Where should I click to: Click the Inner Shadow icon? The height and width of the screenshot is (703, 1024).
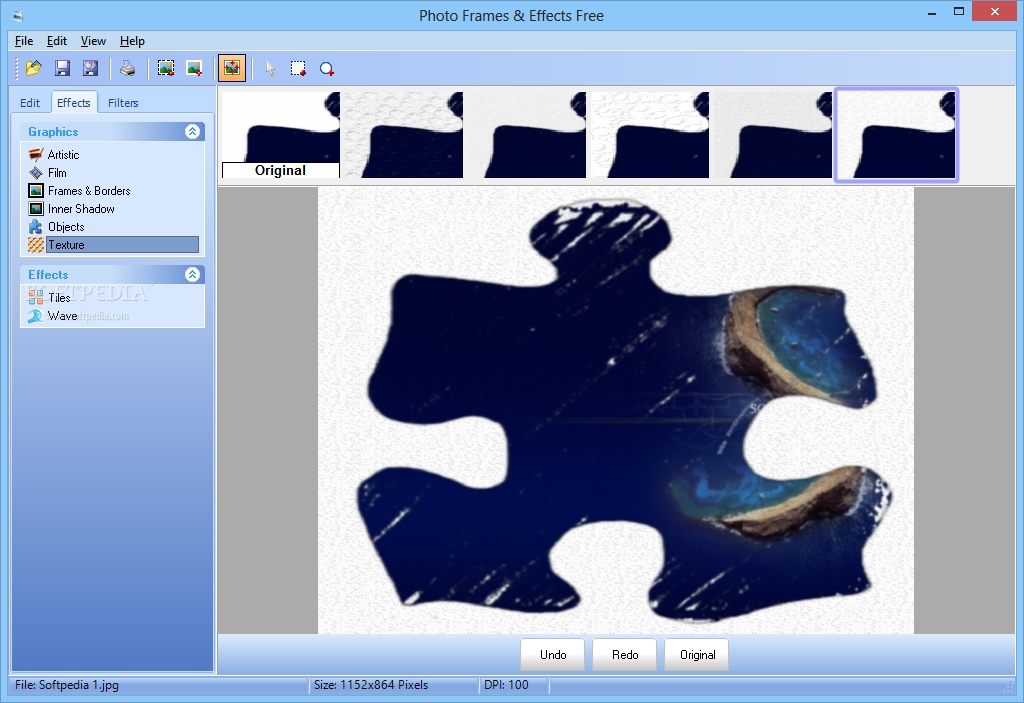36,209
